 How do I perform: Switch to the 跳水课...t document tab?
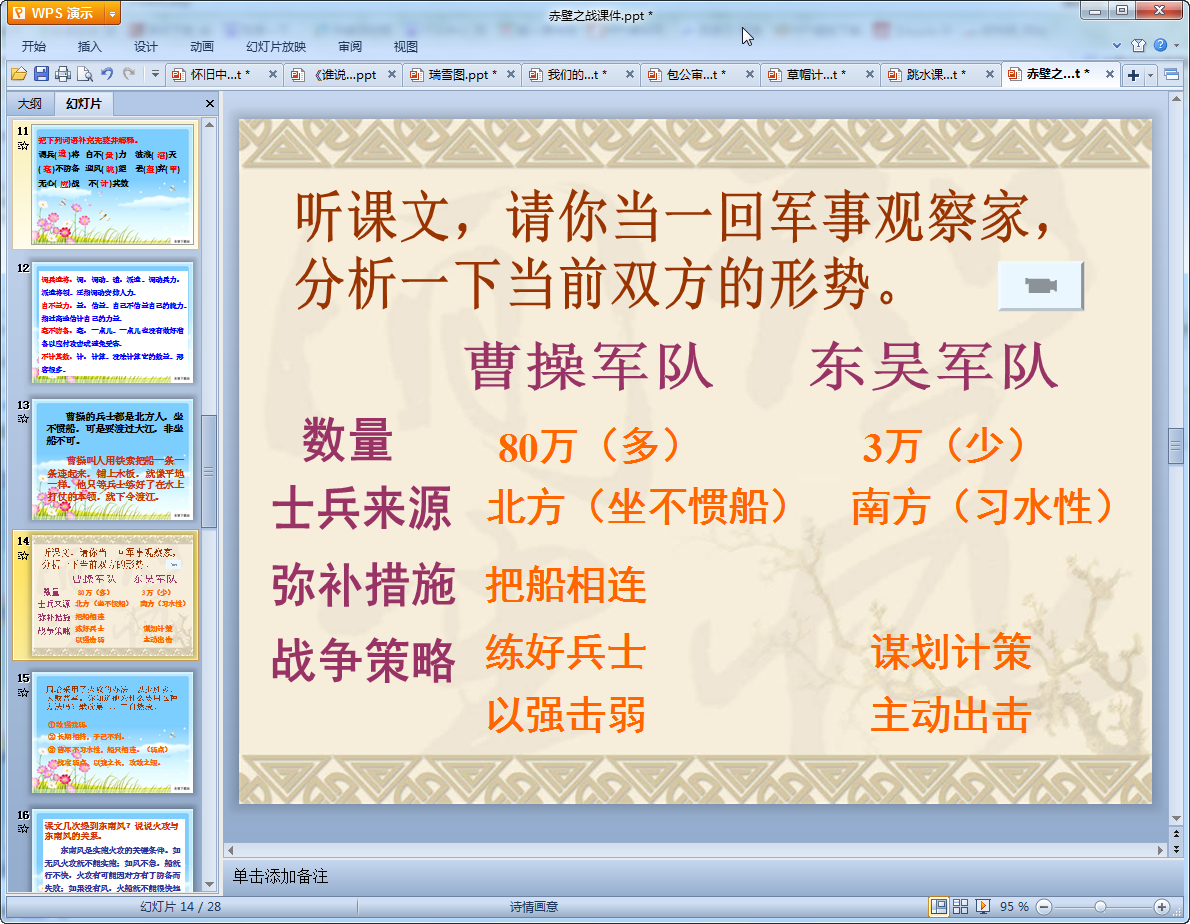936,74
